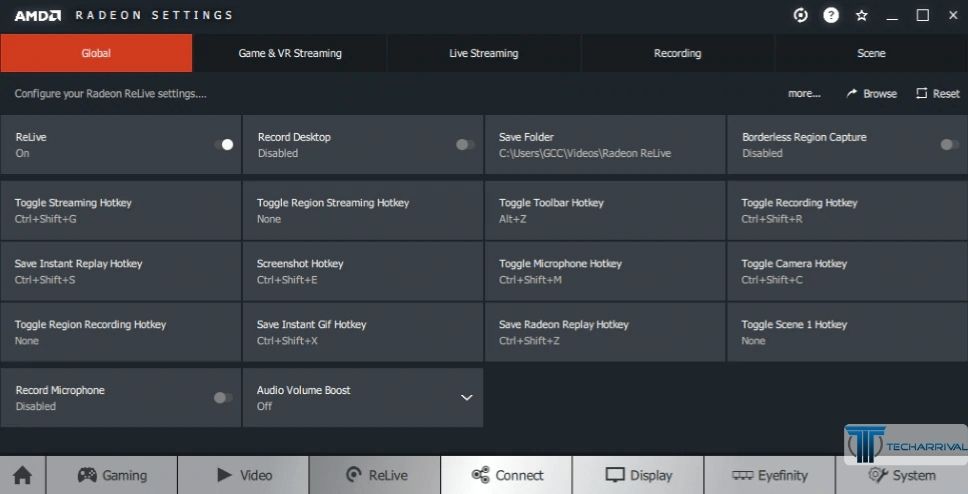
Task: Enable Borderless Region Capture toggle
Action: tap(949, 144)
